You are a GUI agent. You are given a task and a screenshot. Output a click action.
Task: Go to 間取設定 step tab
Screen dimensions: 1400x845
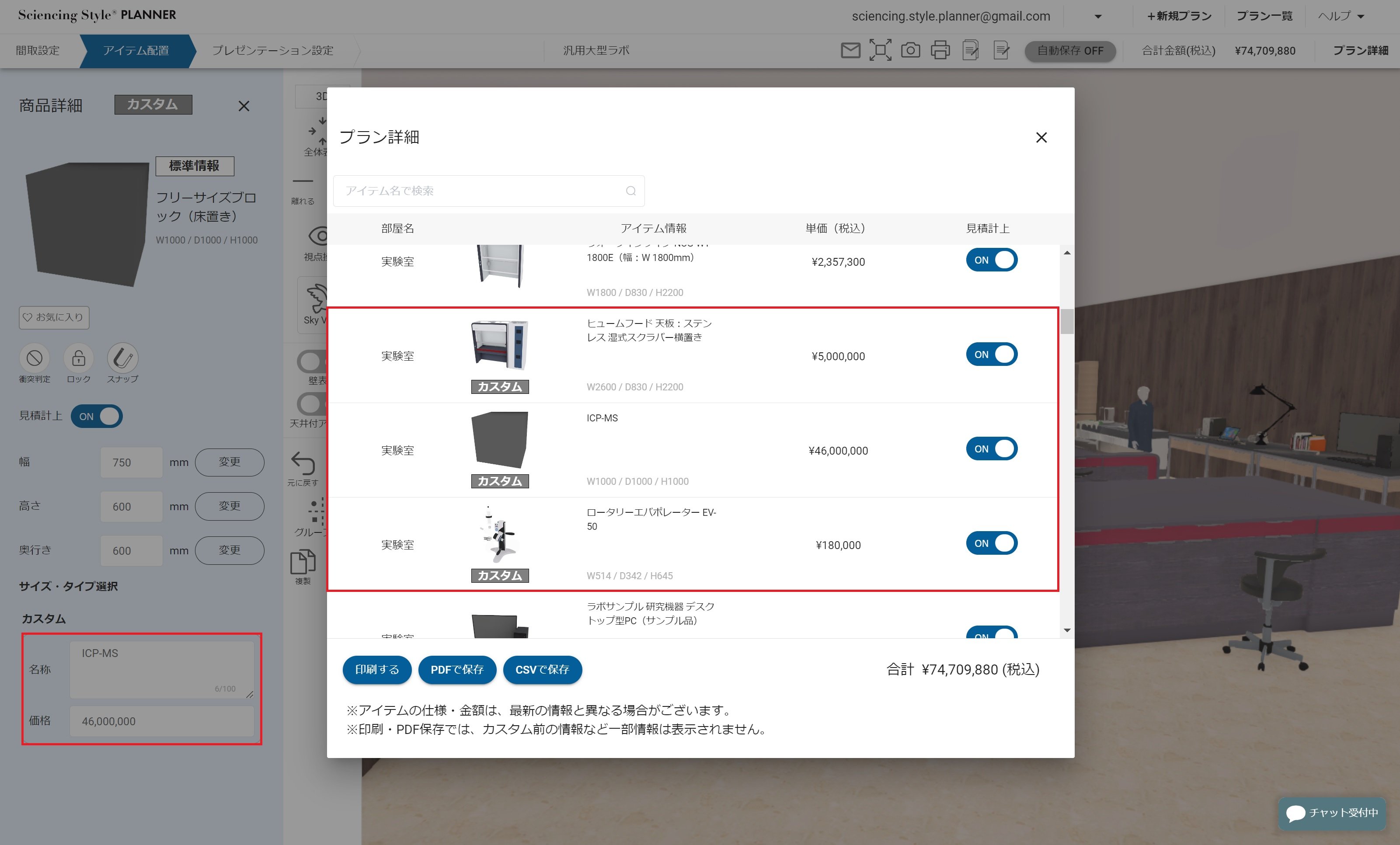(38, 51)
